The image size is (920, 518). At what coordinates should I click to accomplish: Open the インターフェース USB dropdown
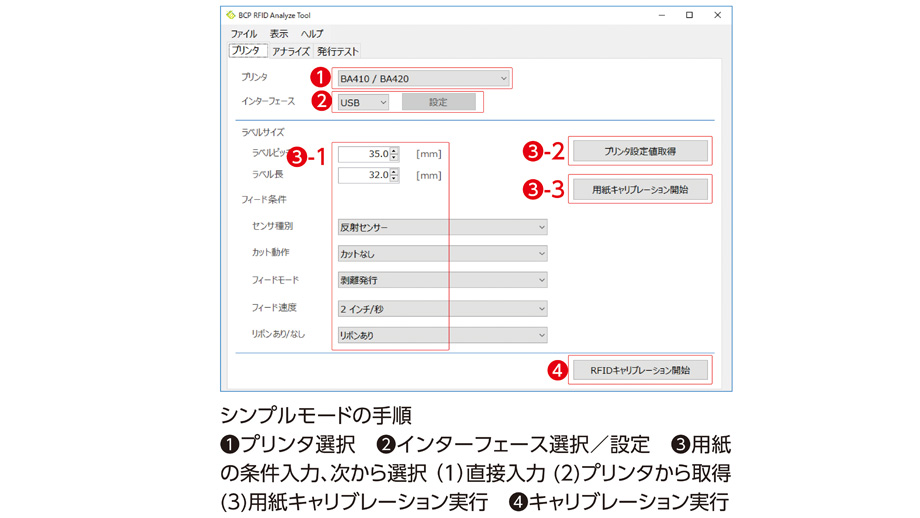(x=362, y=102)
